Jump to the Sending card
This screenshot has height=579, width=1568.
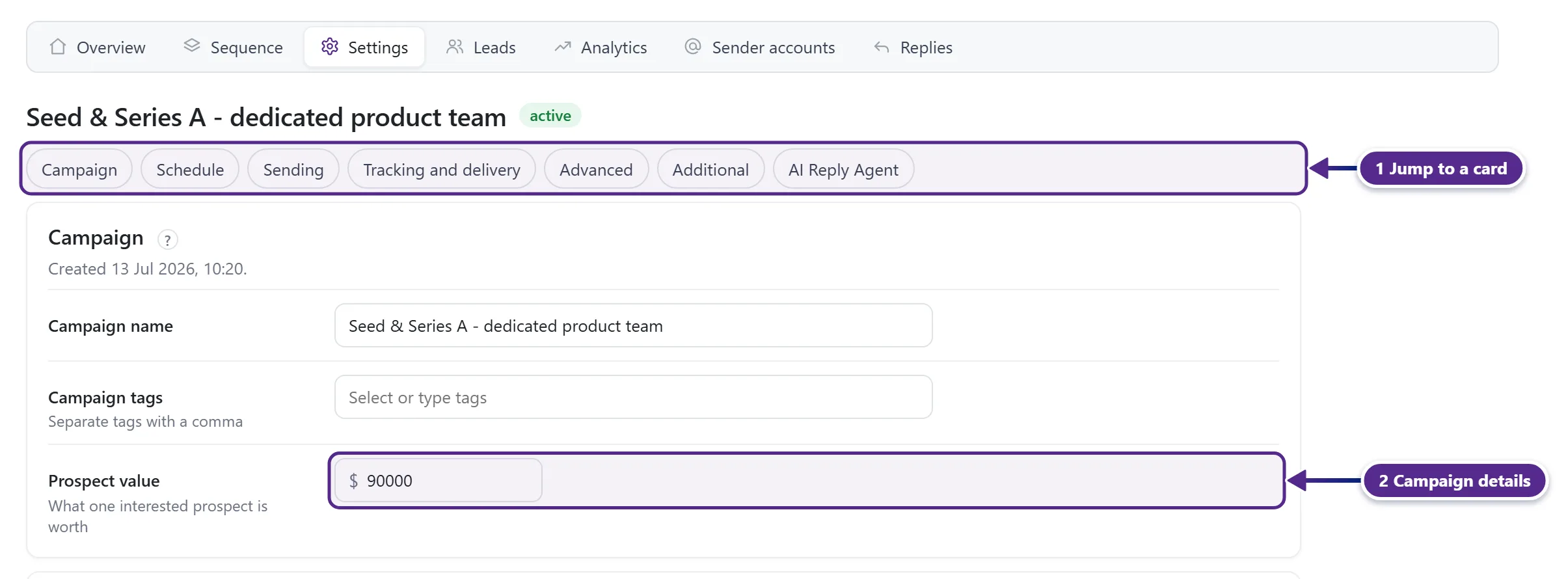(293, 169)
